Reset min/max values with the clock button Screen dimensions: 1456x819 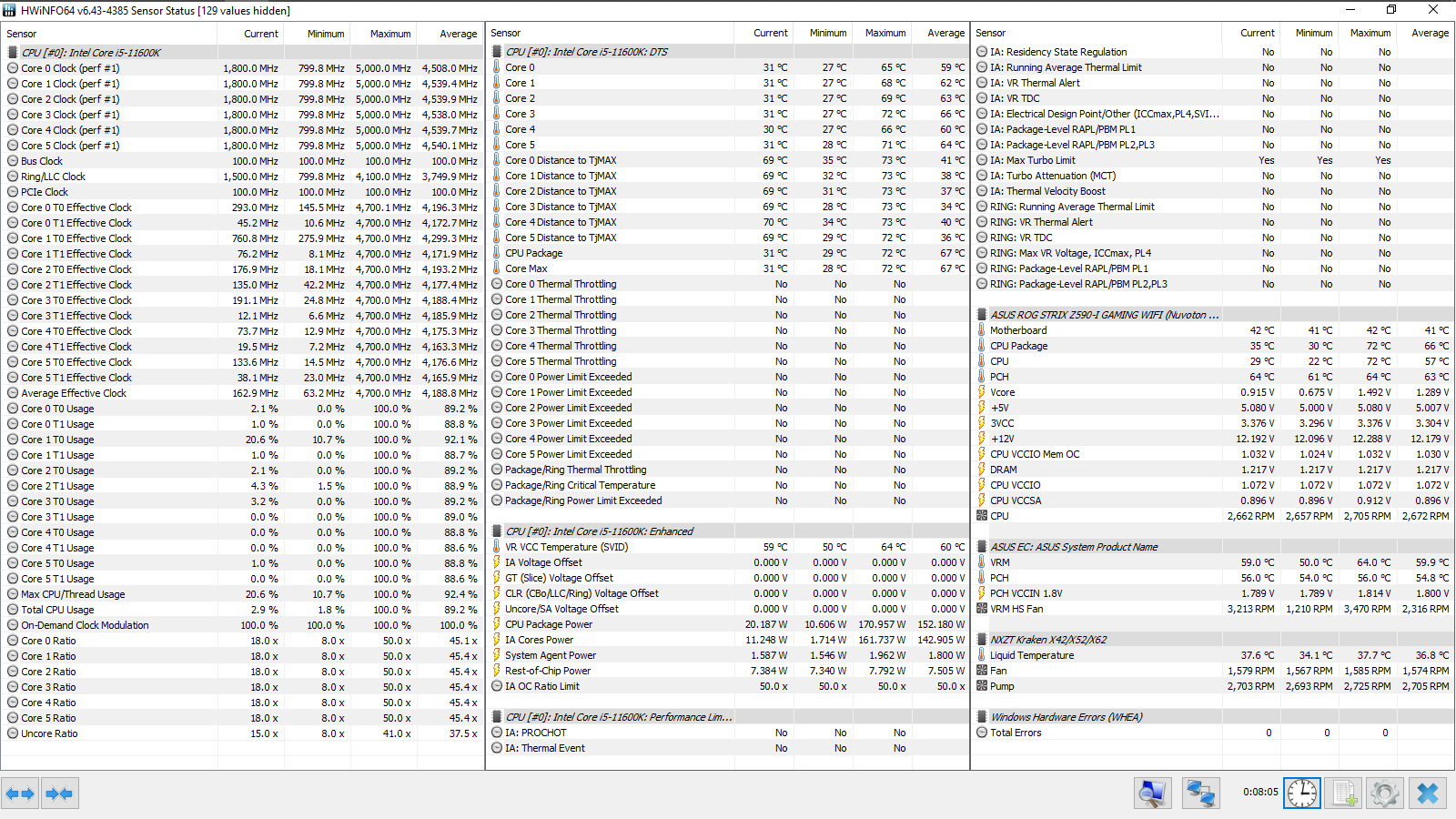click(1302, 794)
